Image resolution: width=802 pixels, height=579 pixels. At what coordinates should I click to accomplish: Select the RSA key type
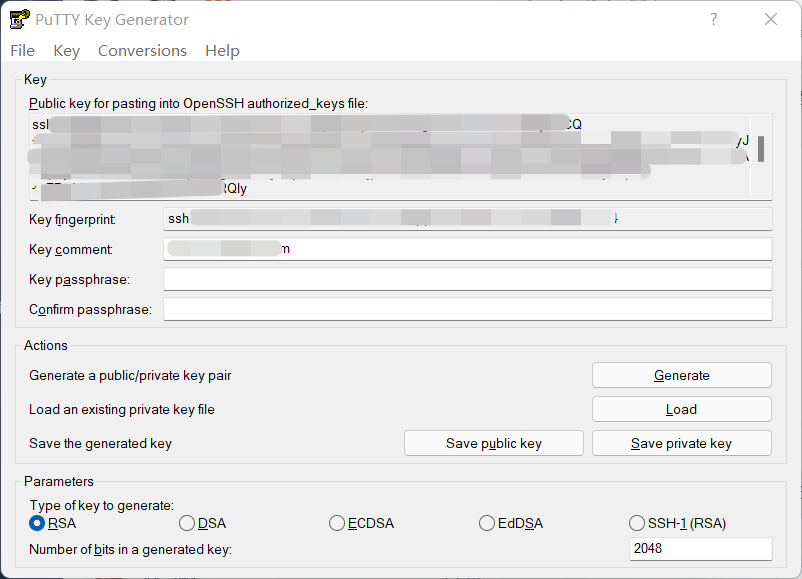coord(53,523)
